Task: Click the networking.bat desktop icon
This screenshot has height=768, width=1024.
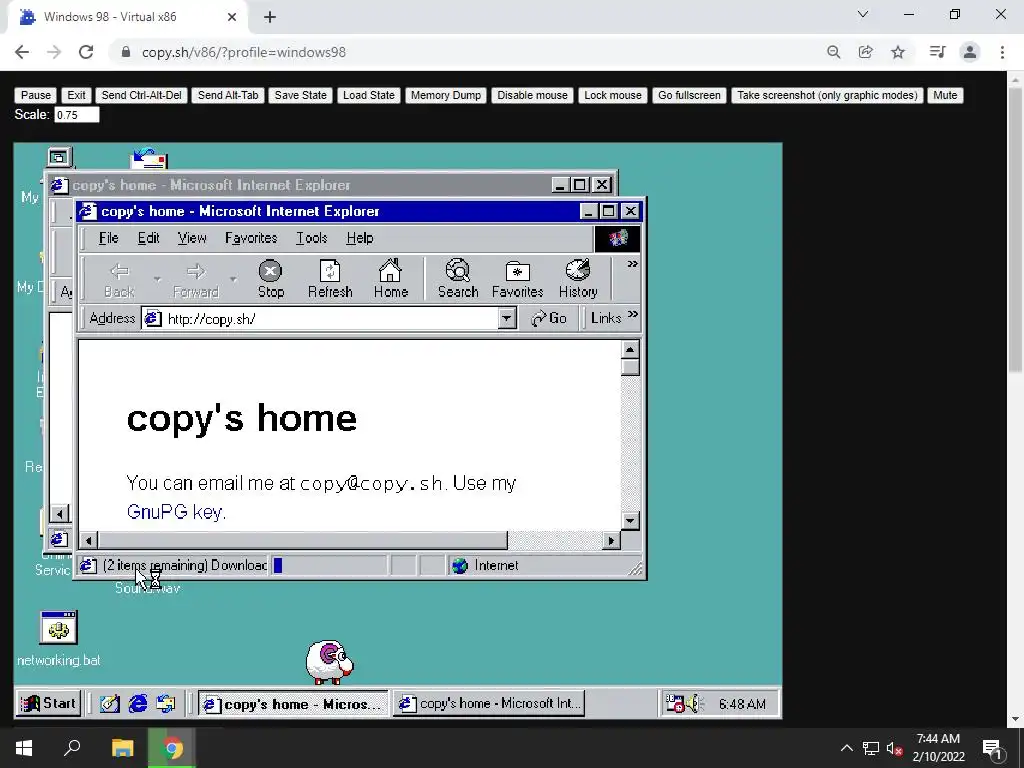Action: click(x=59, y=639)
